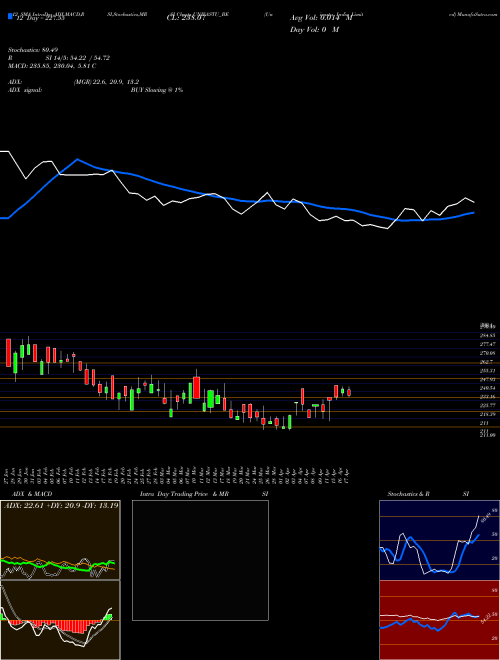Viewport: 500px width, 660px height.
Task: Select the 'ADX signal:' label
Action: [25, 90]
